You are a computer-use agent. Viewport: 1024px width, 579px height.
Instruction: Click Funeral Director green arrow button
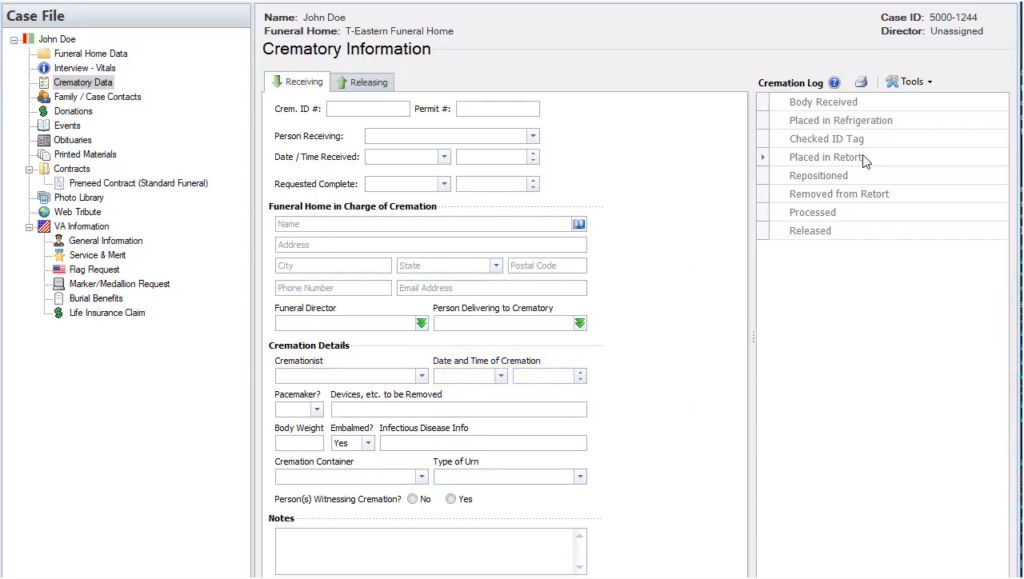tap(421, 323)
